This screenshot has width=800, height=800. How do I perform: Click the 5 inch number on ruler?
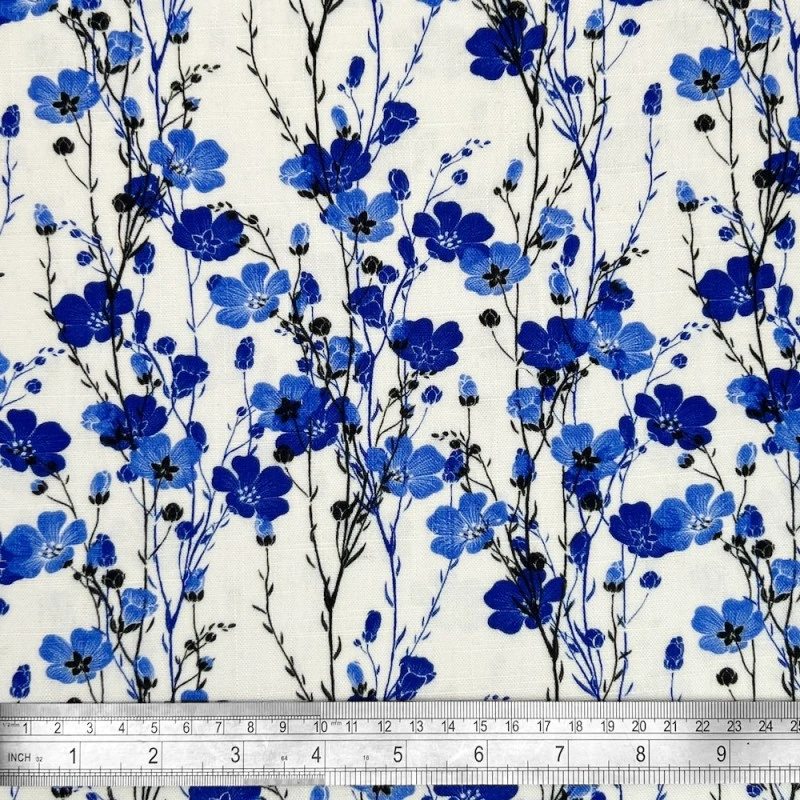(398, 756)
